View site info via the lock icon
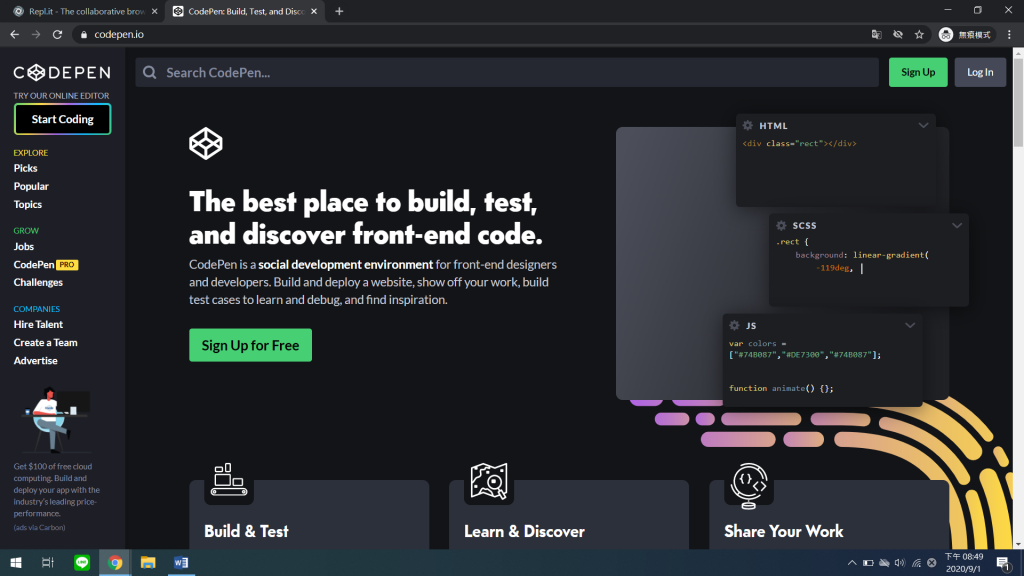 point(84,35)
